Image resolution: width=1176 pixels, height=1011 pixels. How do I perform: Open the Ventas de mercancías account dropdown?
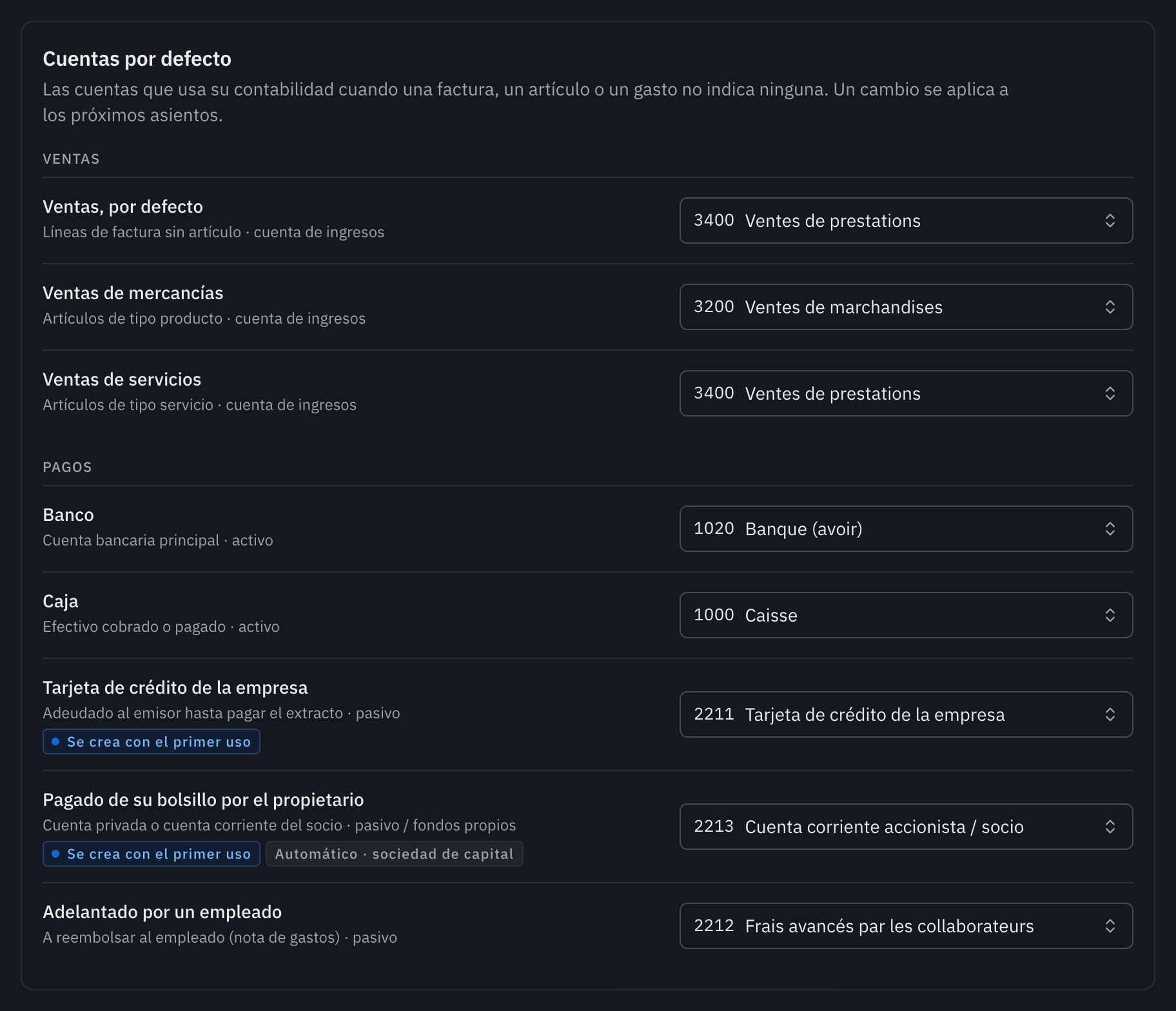click(906, 307)
